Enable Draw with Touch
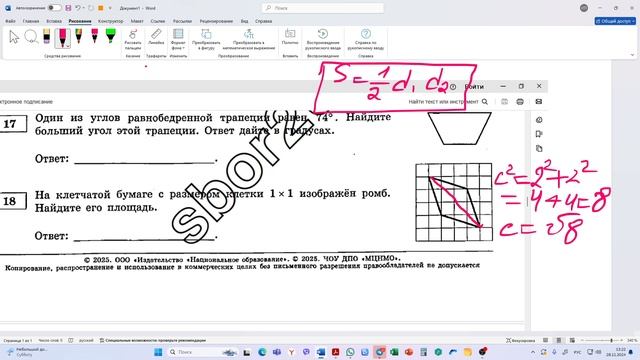 point(133,40)
